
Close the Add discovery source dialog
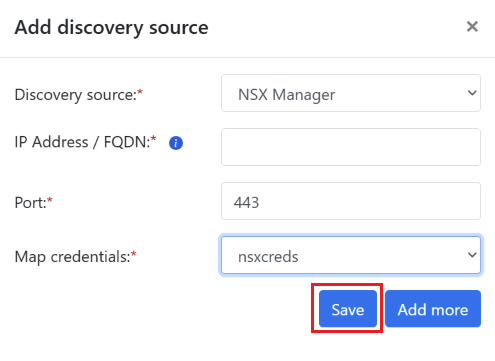pyautogui.click(x=472, y=27)
